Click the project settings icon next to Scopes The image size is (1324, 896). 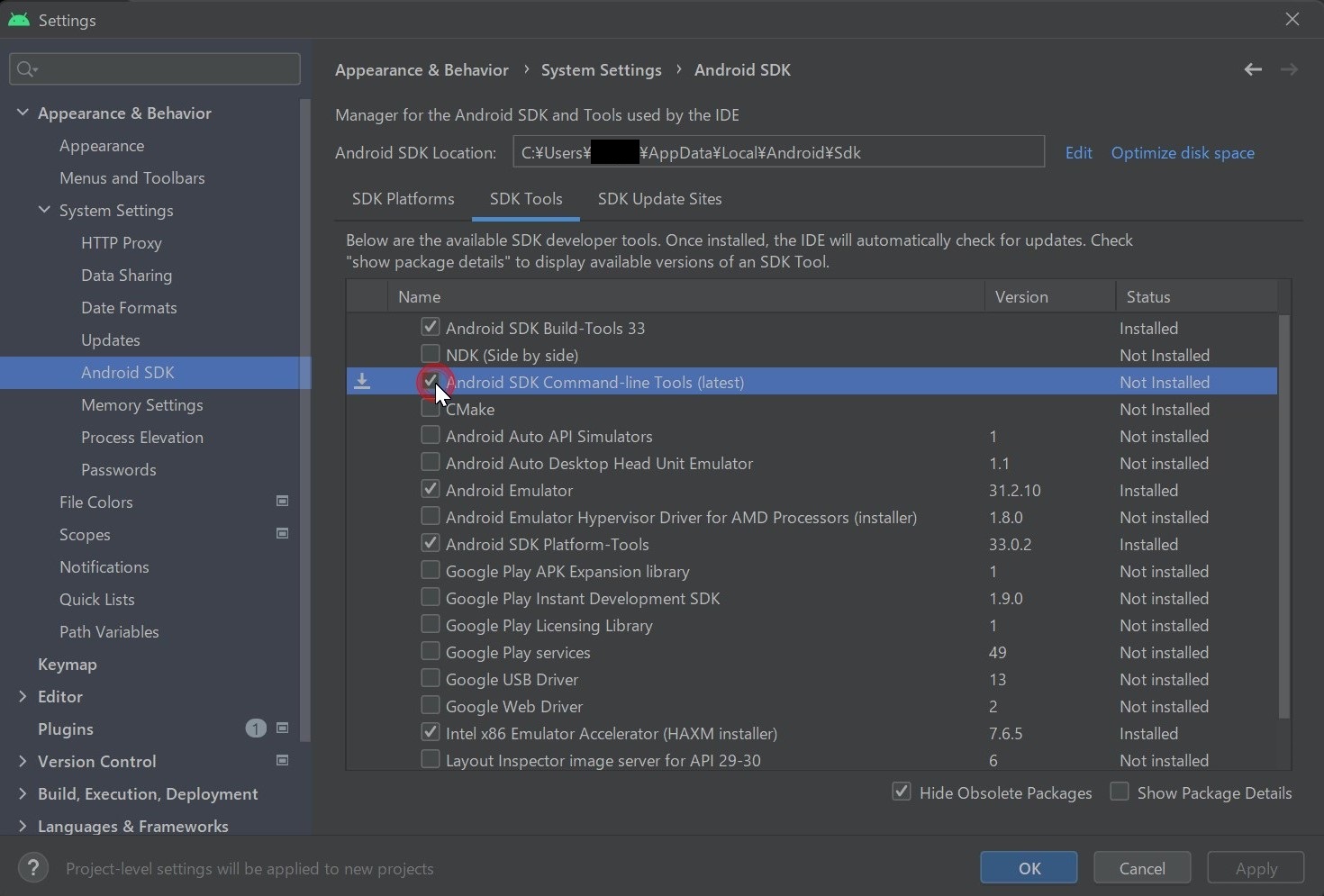(x=282, y=533)
